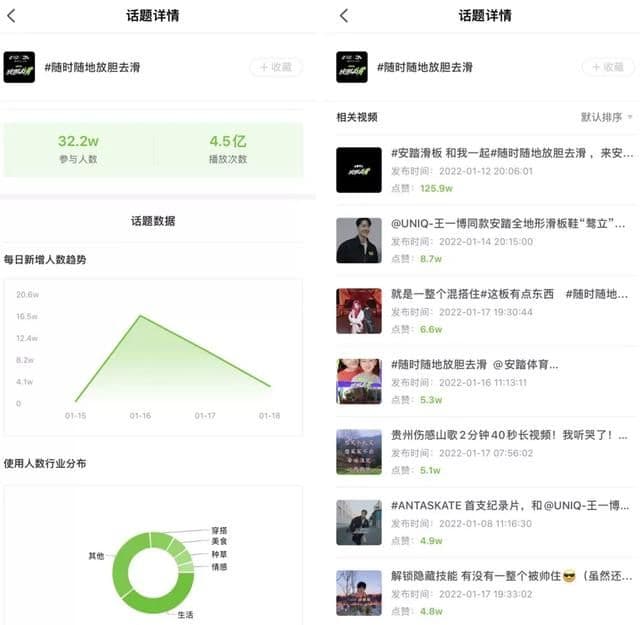Go back from right topic details screen
The width and height of the screenshot is (640, 625).
coord(344,16)
